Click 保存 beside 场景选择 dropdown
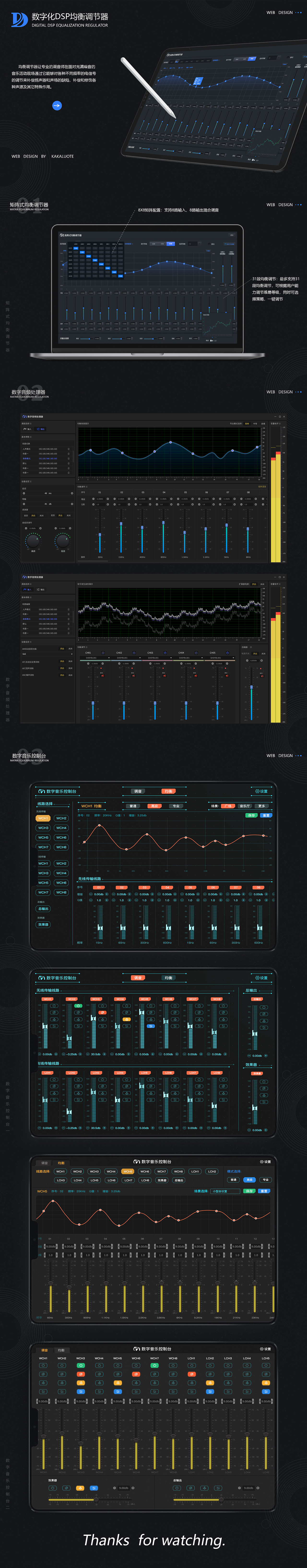This screenshot has width=307, height=1568. tap(249, 1191)
